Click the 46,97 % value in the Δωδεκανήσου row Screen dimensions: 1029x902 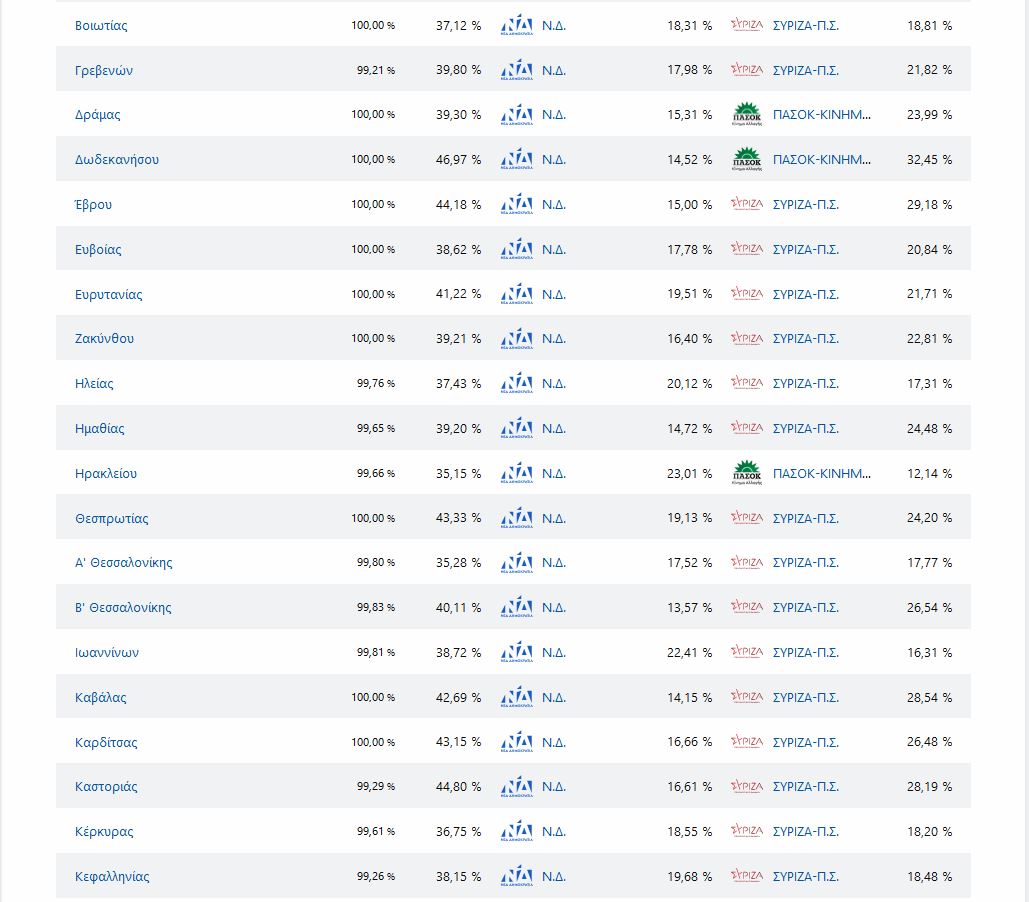(x=459, y=160)
